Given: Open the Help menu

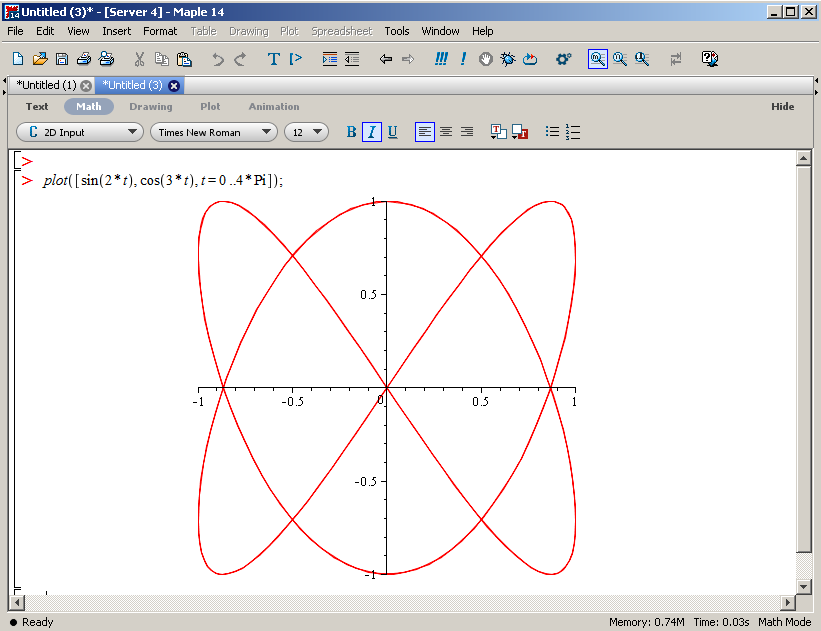Looking at the screenshot, I should (x=482, y=31).
